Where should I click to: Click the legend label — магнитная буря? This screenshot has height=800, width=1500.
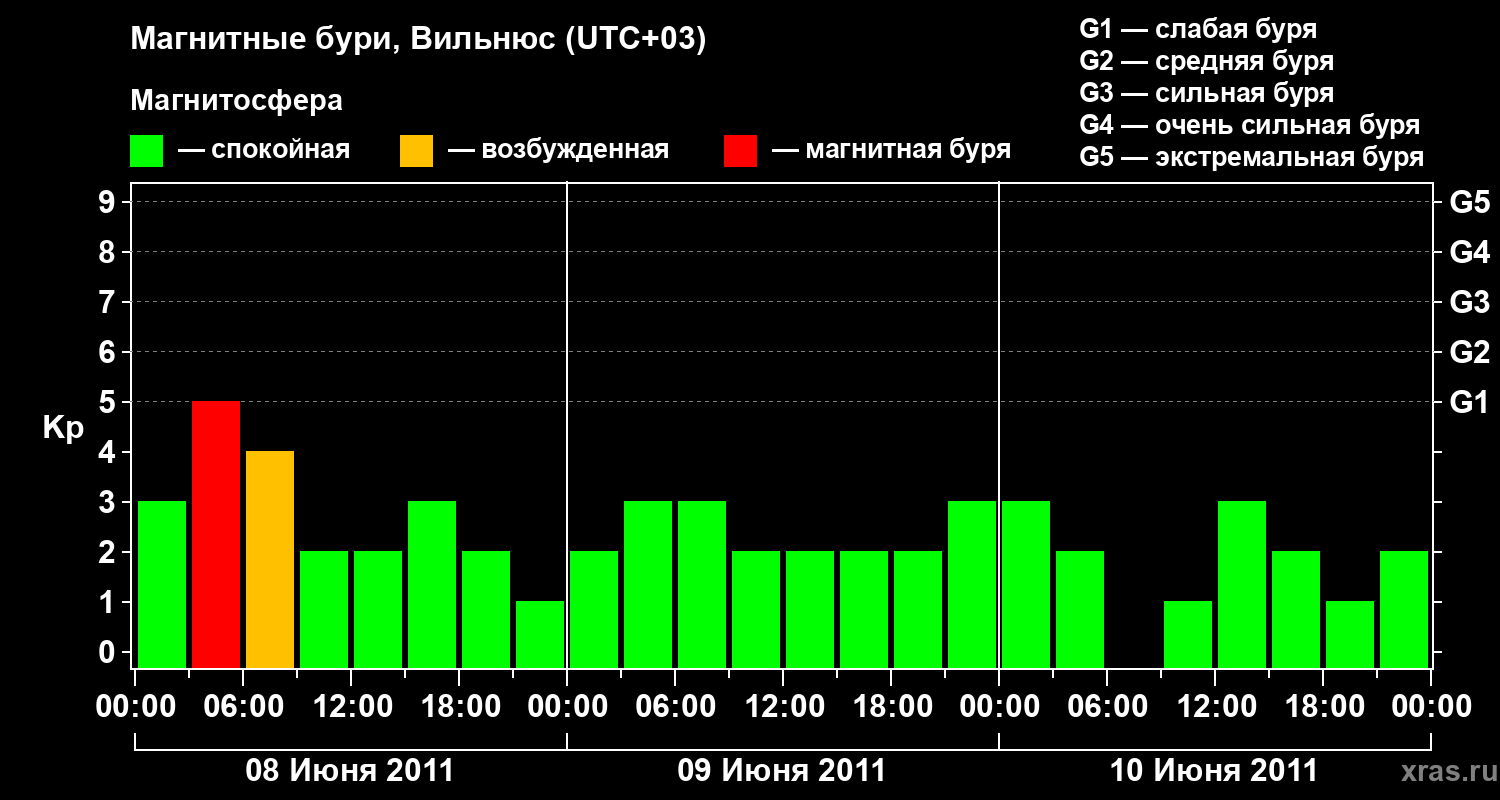[x=892, y=150]
